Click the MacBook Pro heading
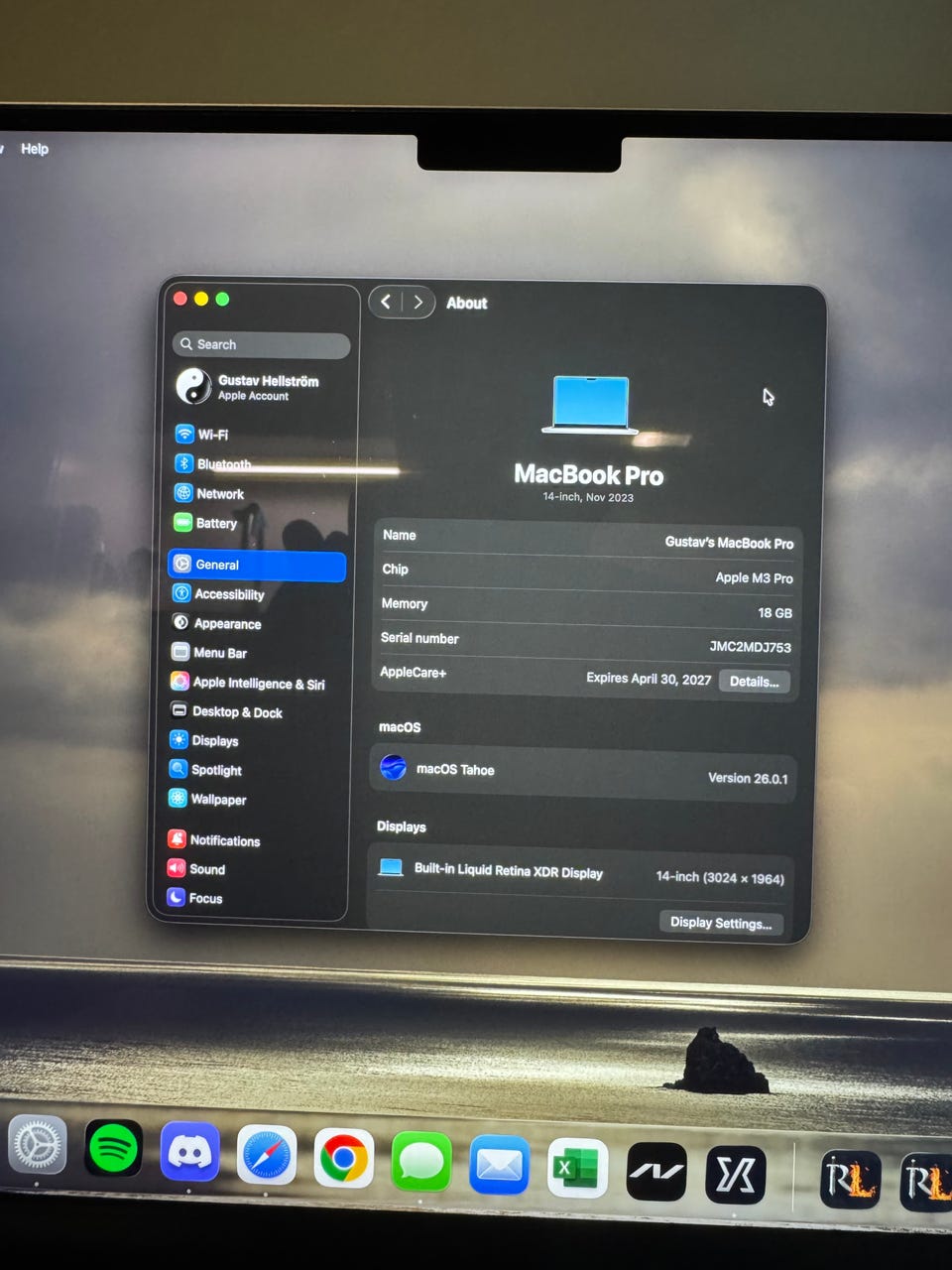 click(x=589, y=474)
